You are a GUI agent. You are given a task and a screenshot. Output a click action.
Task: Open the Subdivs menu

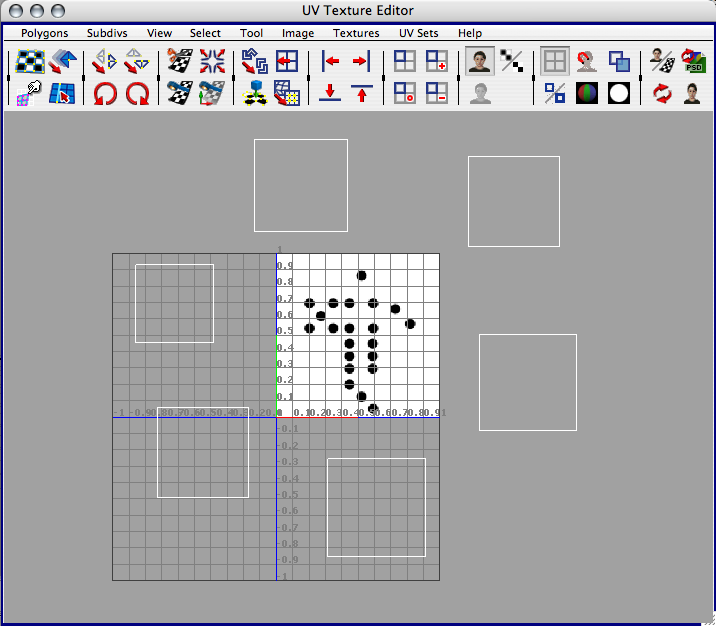pyautogui.click(x=107, y=33)
